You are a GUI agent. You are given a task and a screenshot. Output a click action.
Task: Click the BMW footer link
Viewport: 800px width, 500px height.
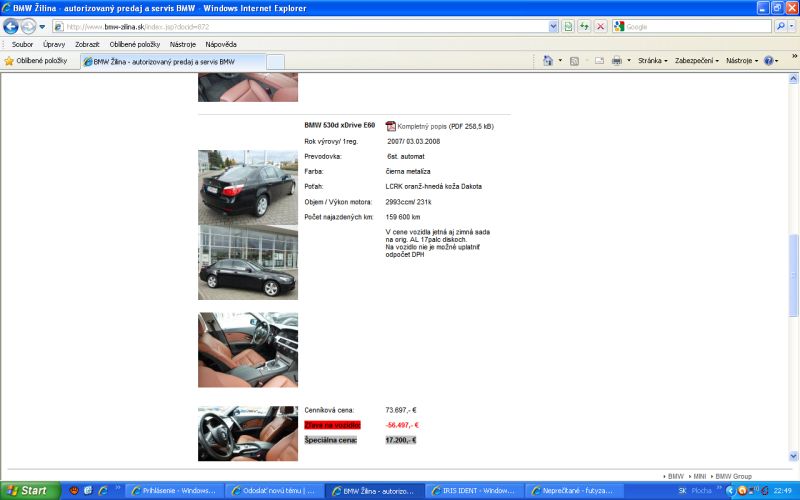tap(676, 476)
